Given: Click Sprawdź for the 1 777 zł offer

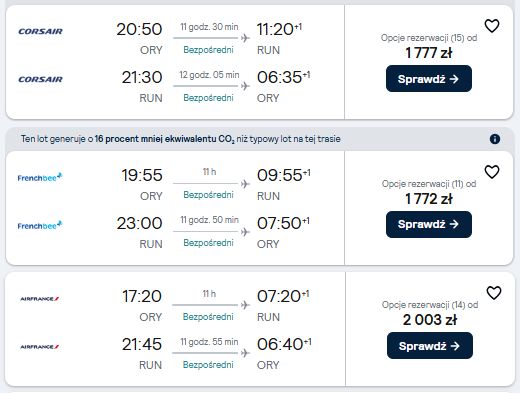Looking at the screenshot, I should 429,79.
